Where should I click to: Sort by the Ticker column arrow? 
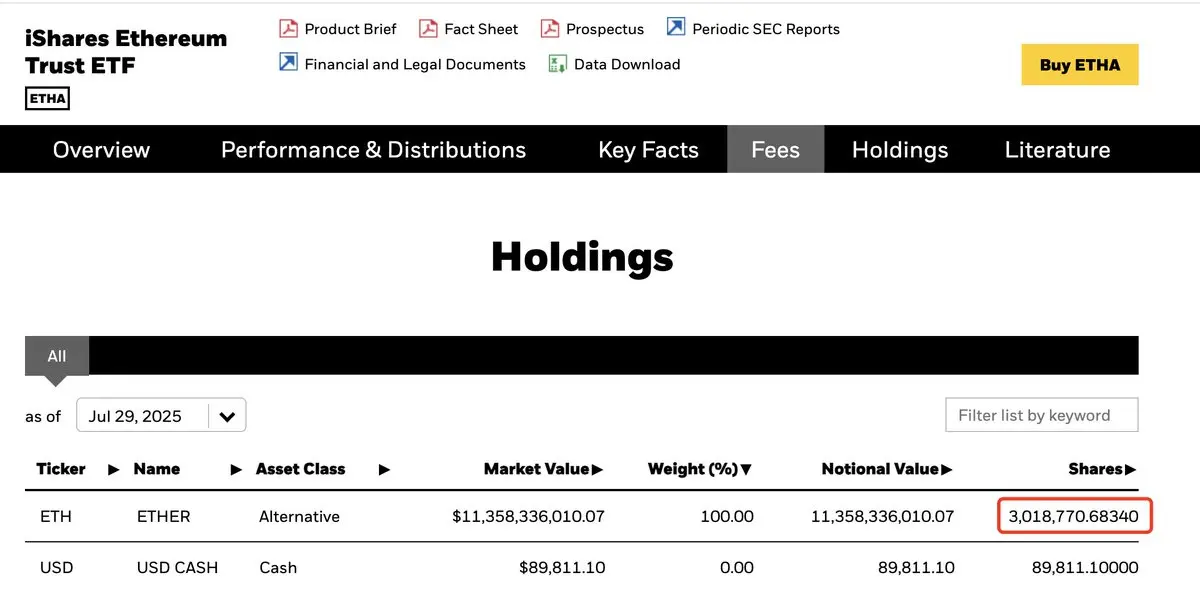point(114,469)
